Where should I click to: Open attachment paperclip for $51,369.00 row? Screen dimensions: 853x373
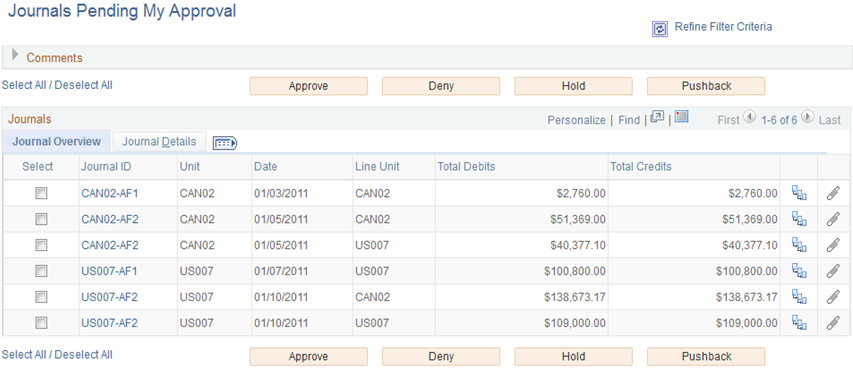point(833,219)
